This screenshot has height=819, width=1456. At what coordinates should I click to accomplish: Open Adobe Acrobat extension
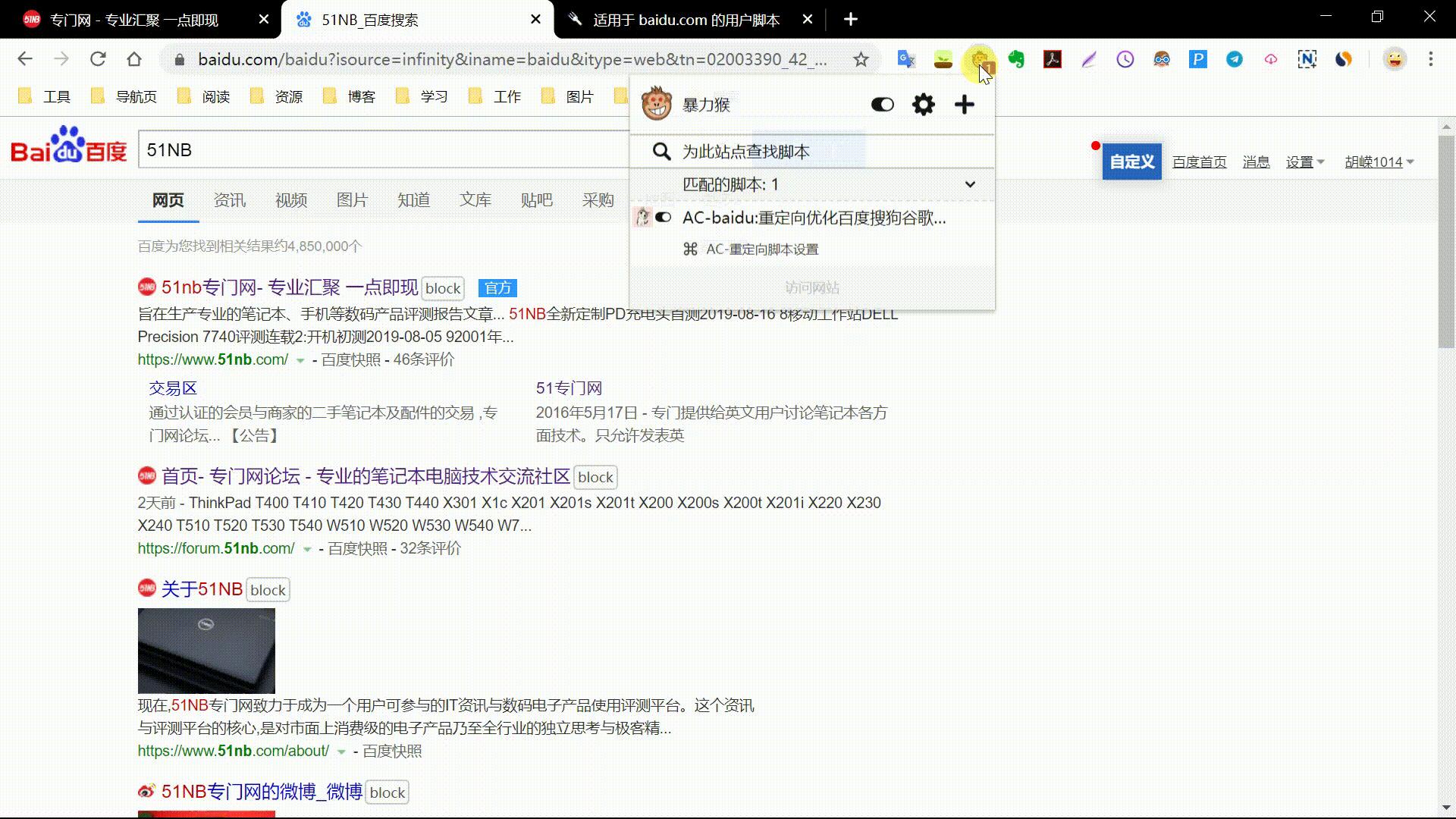click(x=1053, y=59)
